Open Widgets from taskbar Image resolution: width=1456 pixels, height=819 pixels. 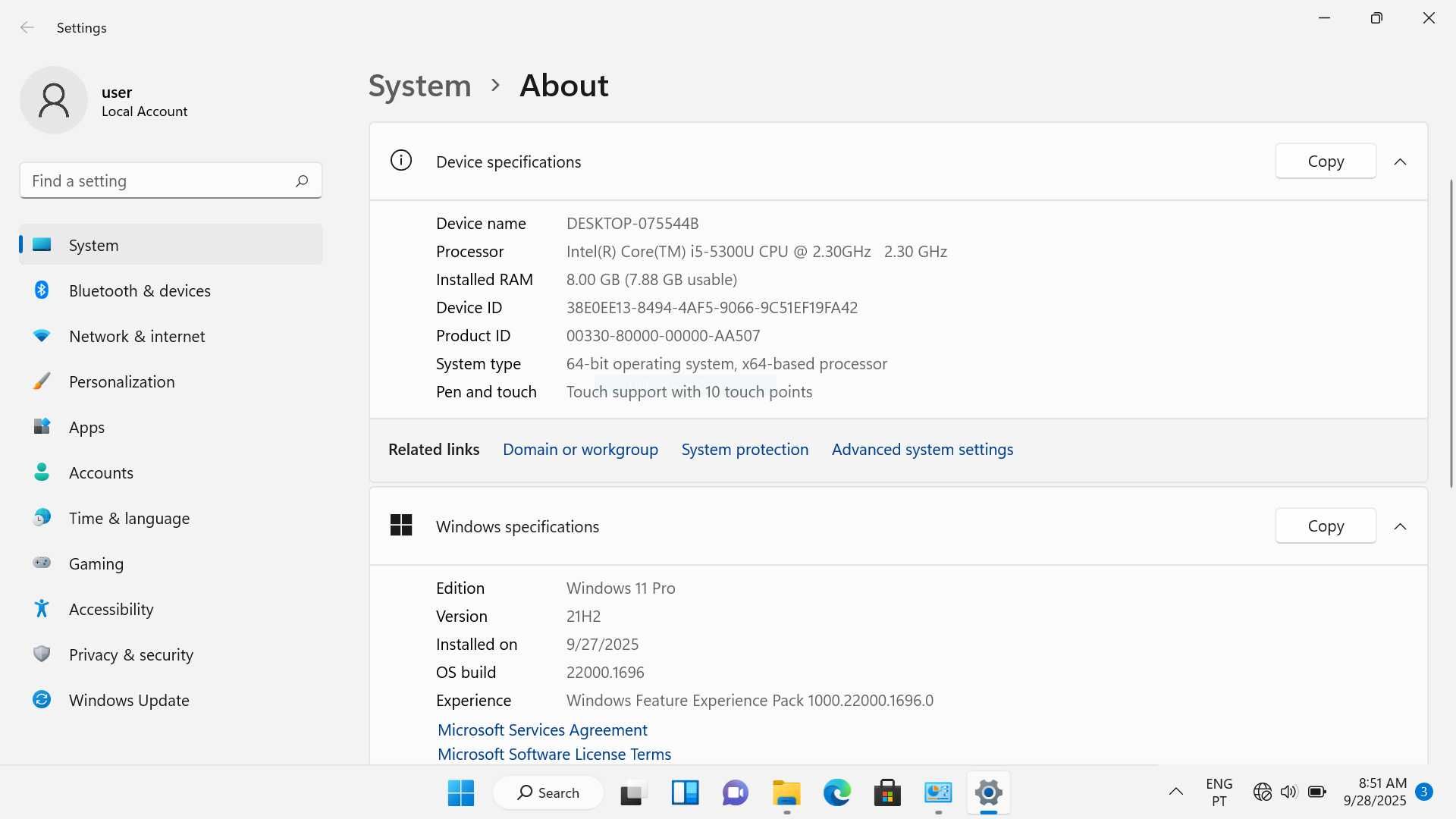click(686, 793)
